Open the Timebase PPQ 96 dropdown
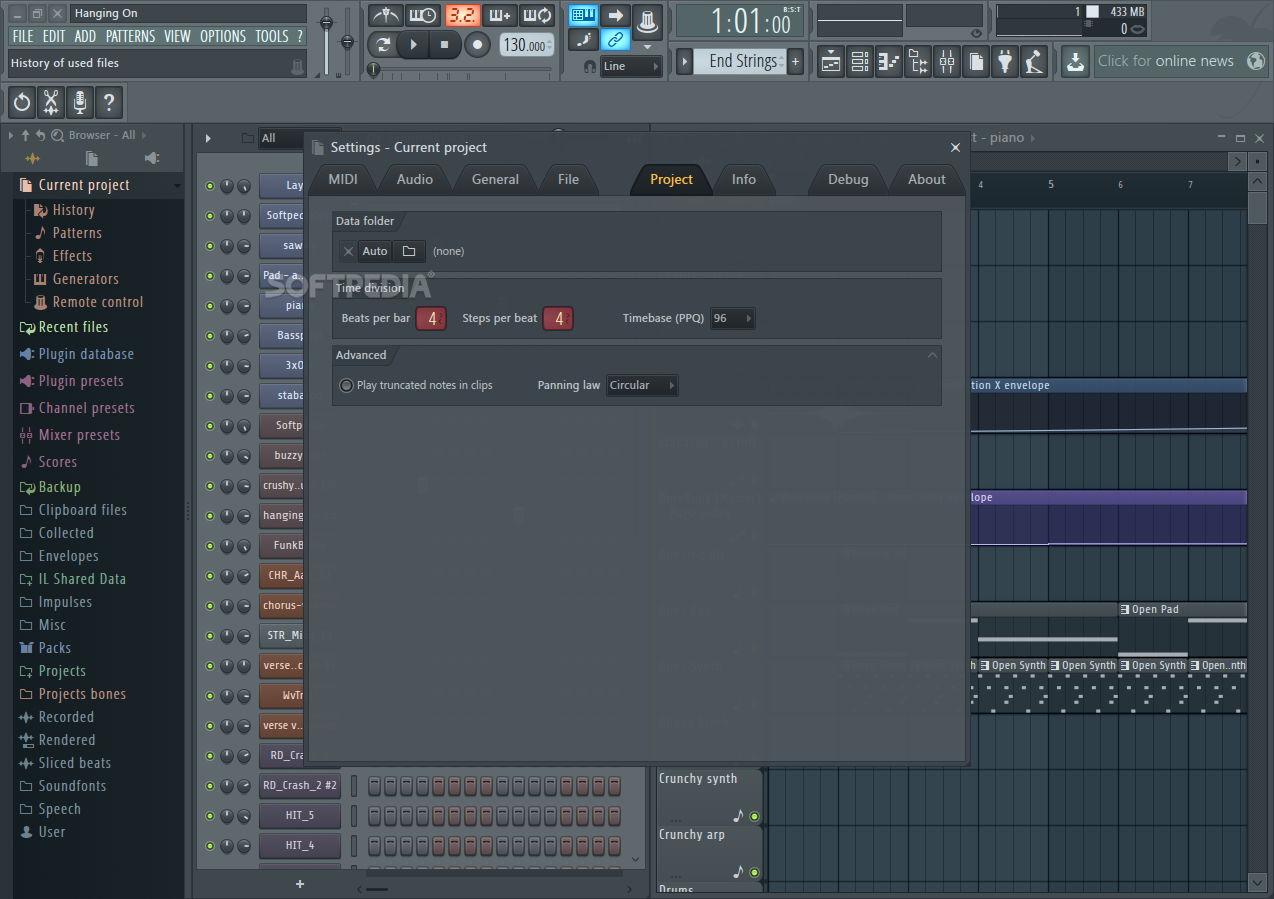 coord(732,318)
